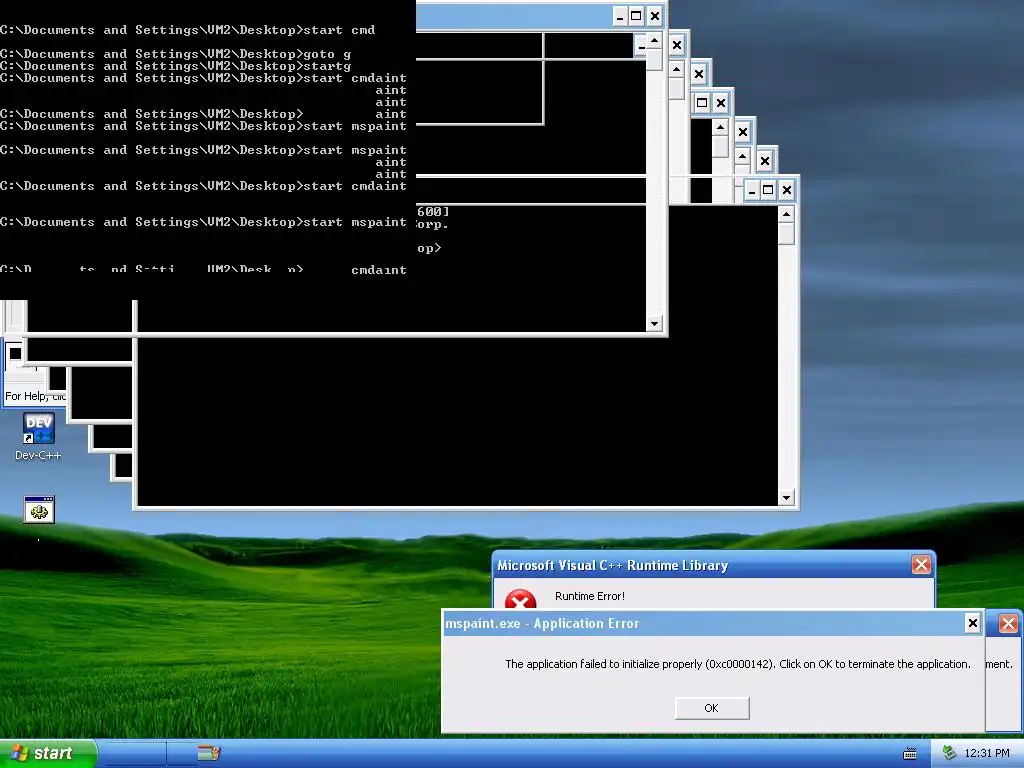1024x768 pixels.
Task: Close the topmost blue-titled command window
Action: tap(654, 16)
